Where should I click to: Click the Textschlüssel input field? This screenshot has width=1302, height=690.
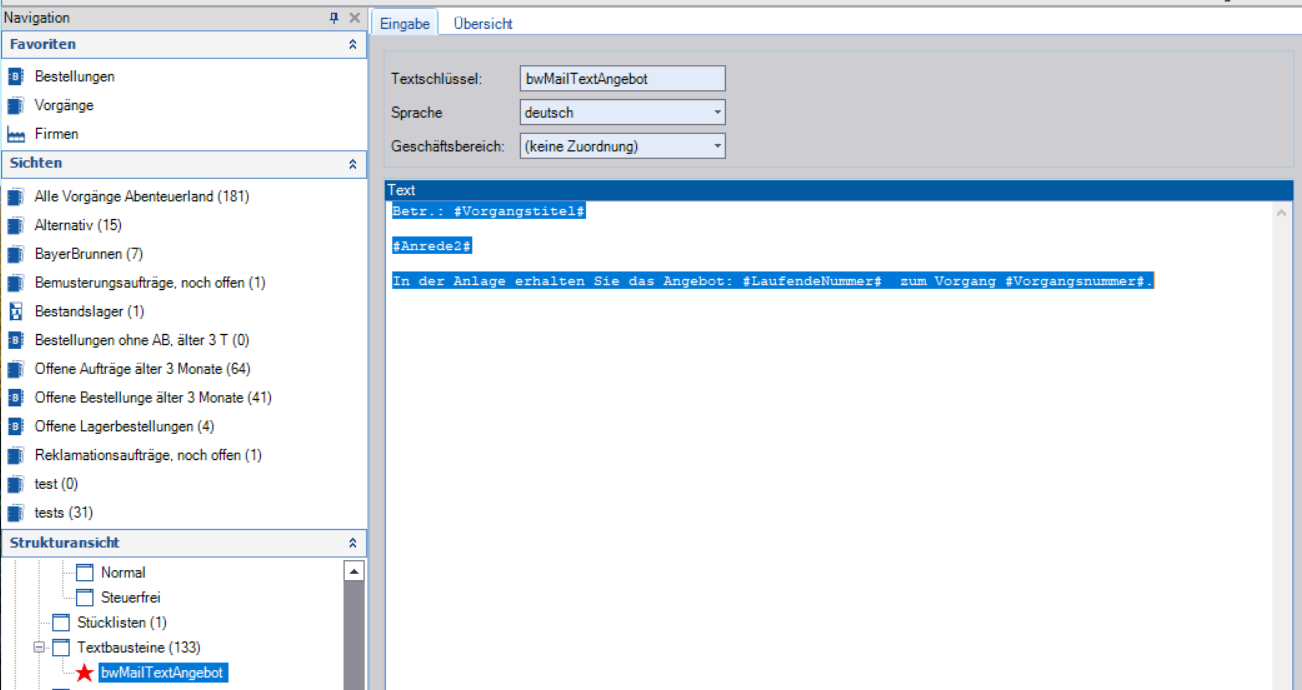pos(622,79)
